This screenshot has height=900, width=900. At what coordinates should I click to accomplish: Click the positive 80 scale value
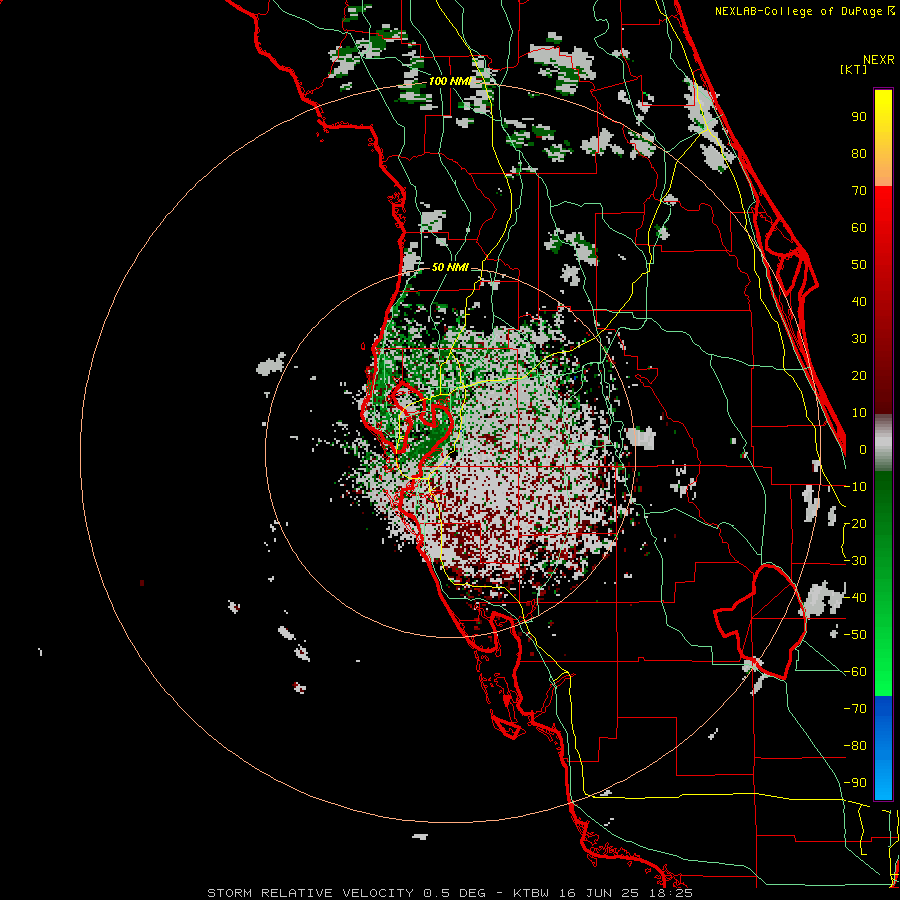859,153
